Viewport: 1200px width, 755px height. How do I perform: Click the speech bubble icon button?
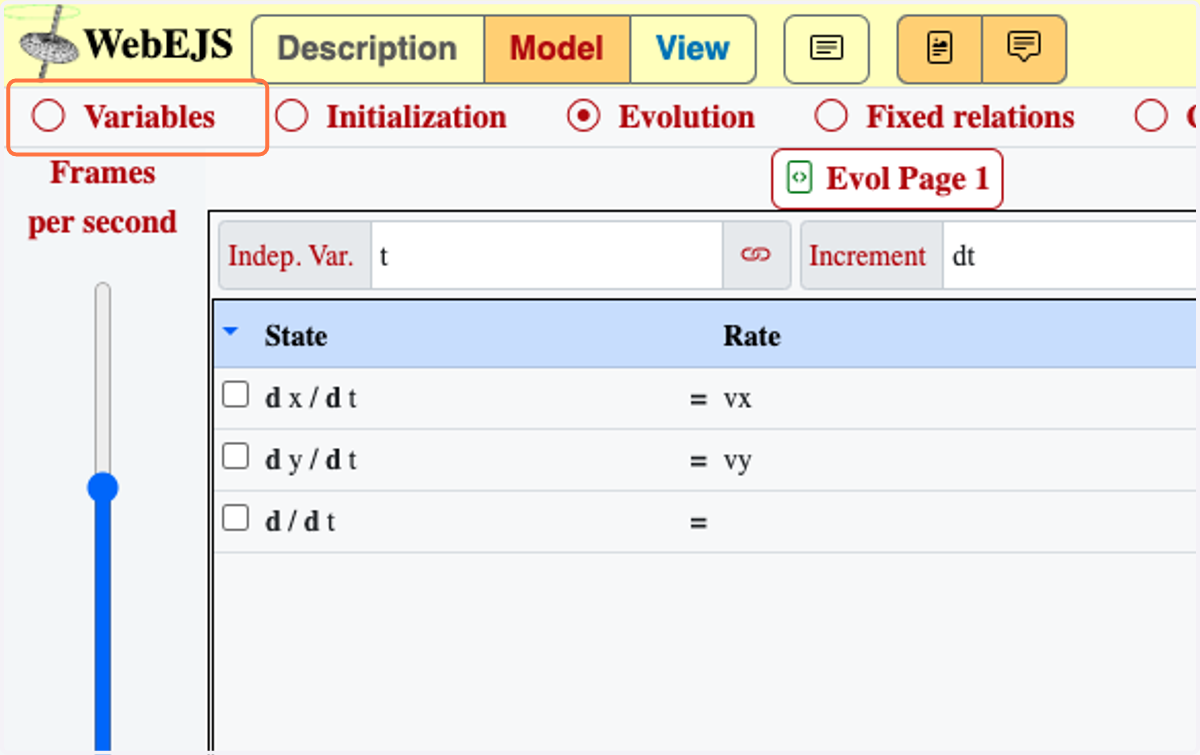tap(1024, 49)
